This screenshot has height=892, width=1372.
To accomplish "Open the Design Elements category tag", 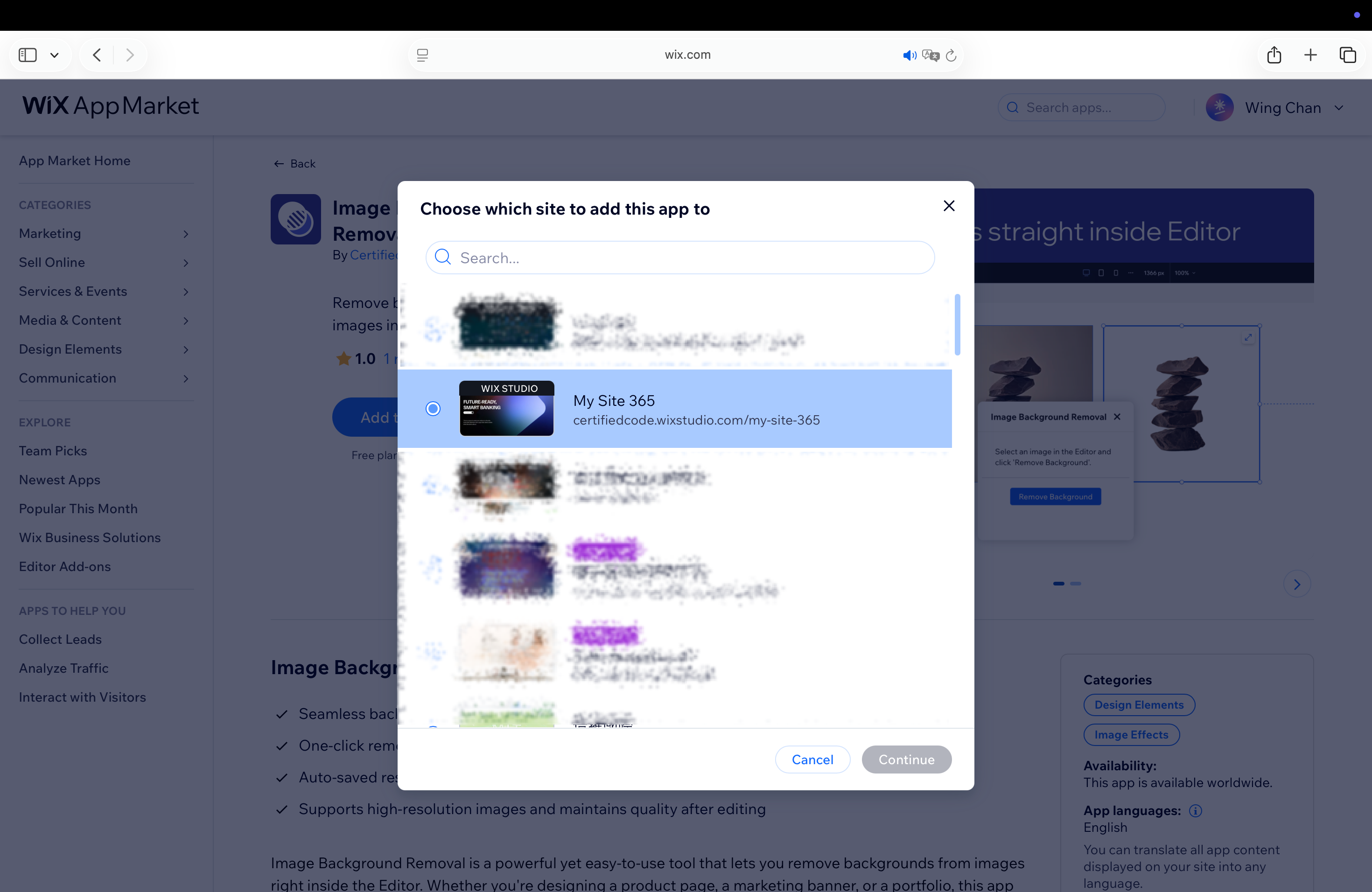I will pos(1139,704).
